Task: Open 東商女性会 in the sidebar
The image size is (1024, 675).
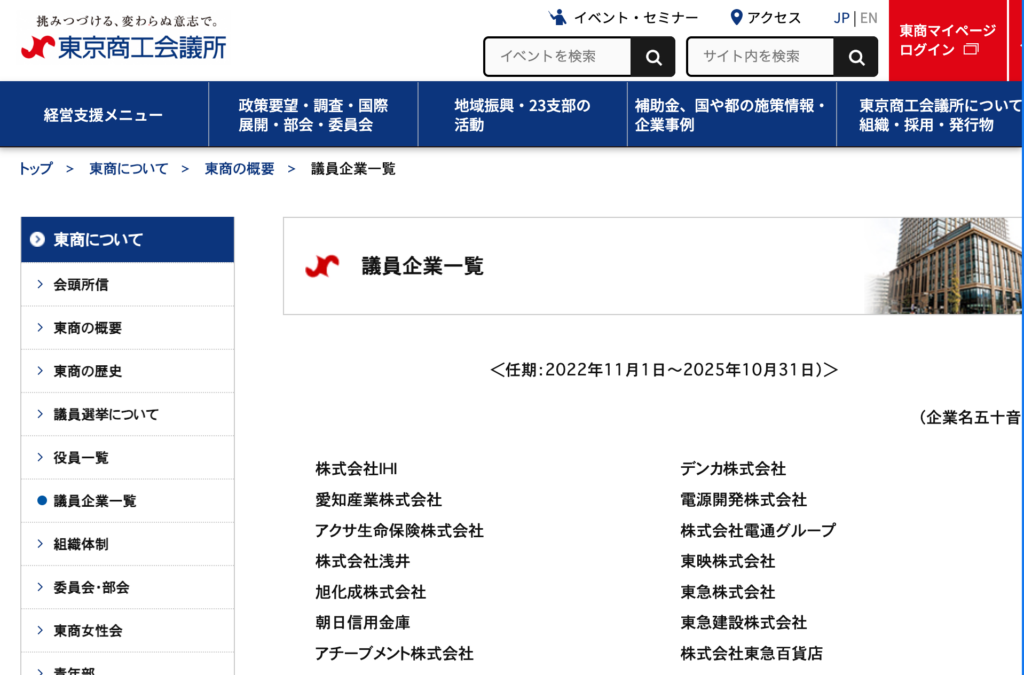Action: pos(127,630)
